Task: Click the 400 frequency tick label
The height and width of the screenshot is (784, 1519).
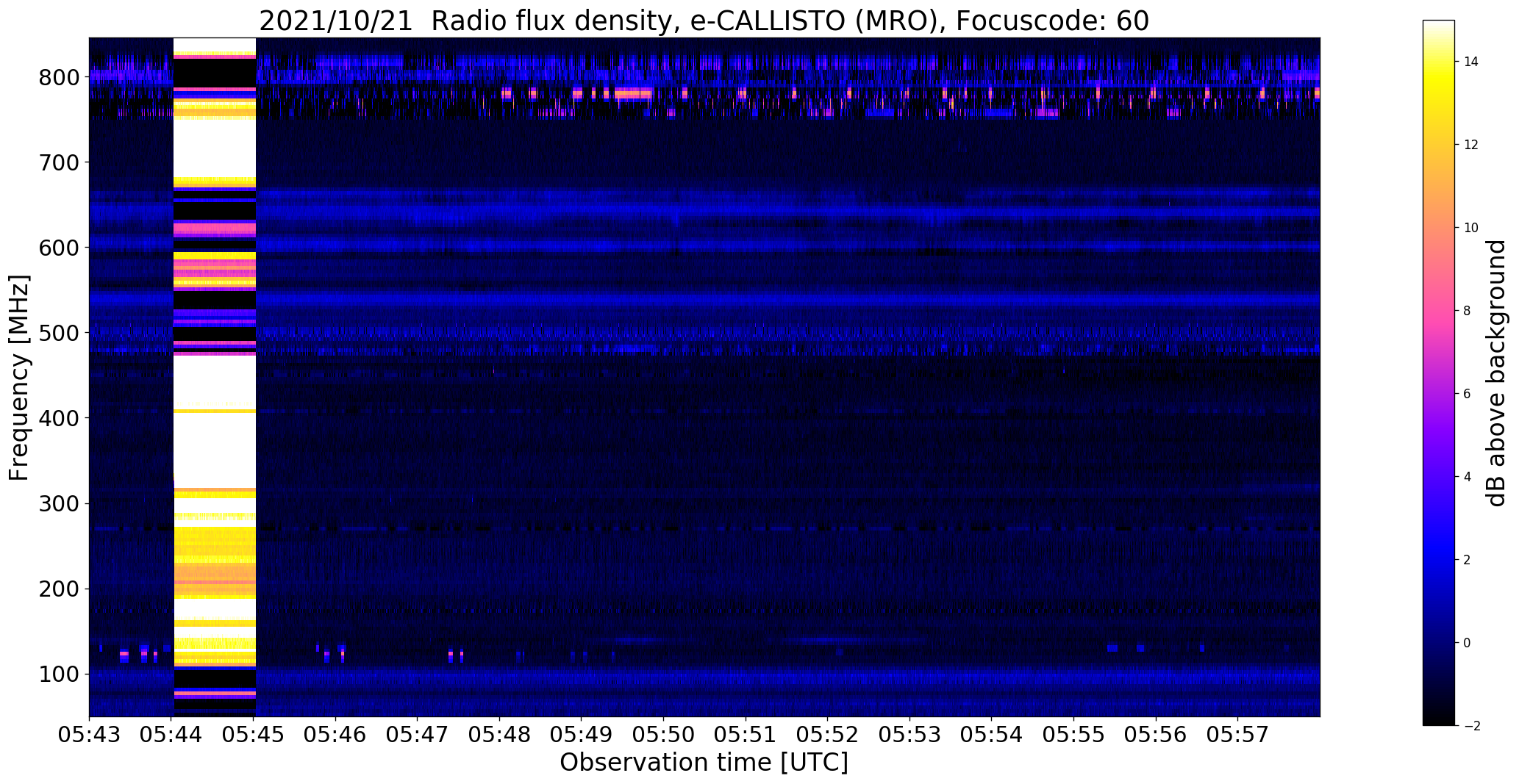Action: (60, 418)
